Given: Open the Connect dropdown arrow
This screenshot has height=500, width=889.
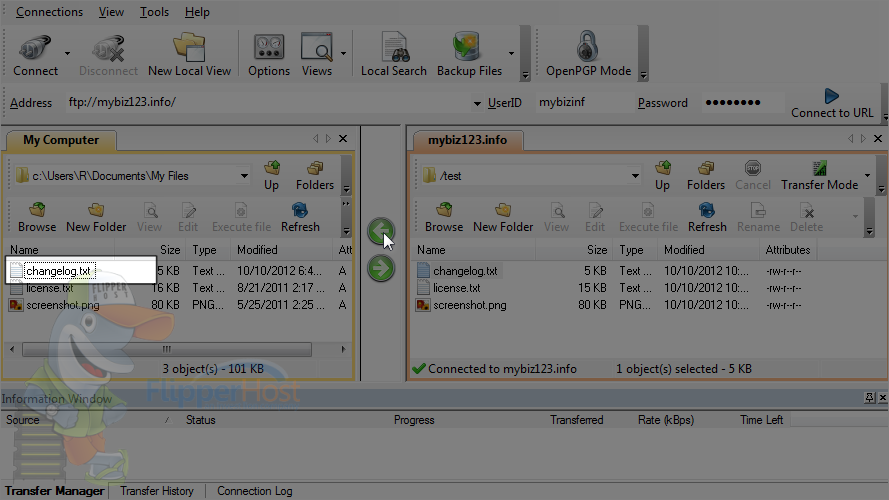Looking at the screenshot, I should (x=67, y=53).
